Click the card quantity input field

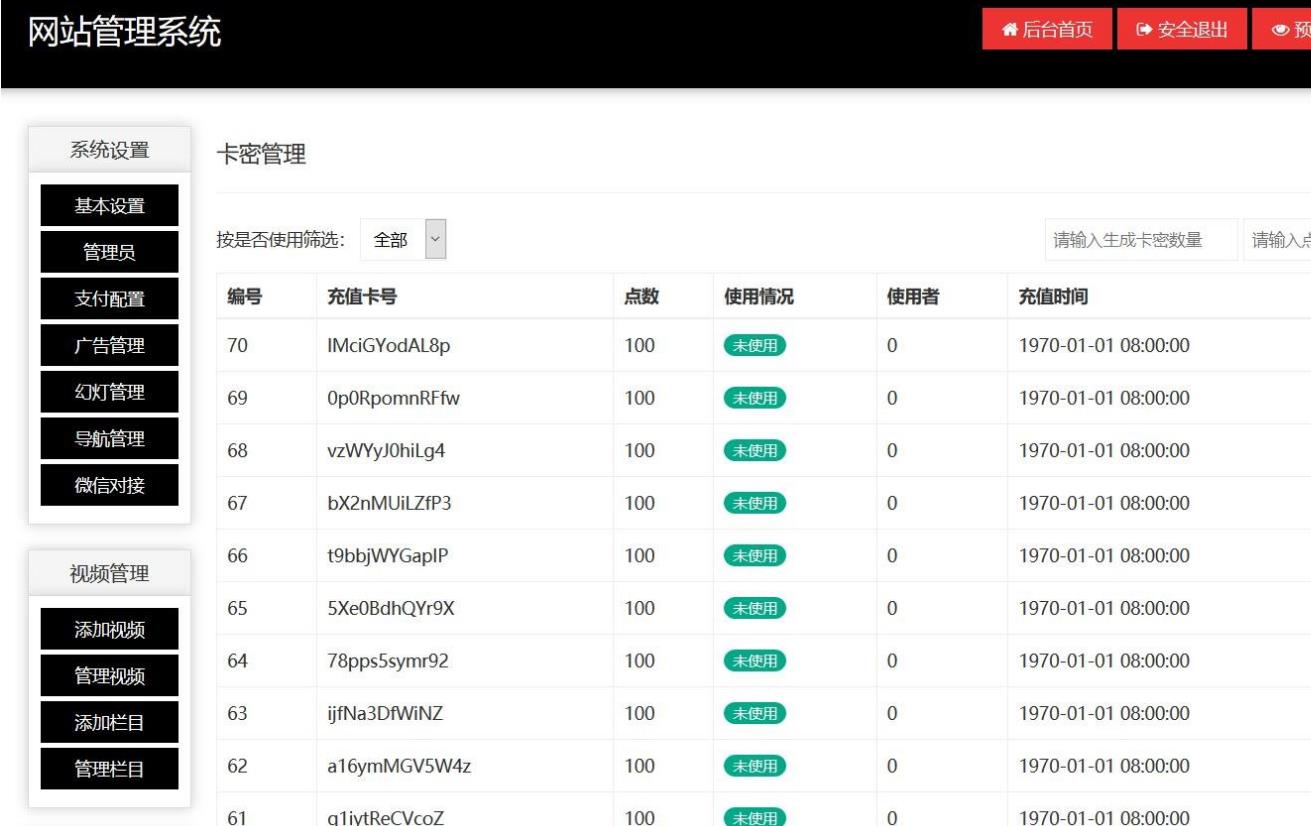coord(1141,239)
